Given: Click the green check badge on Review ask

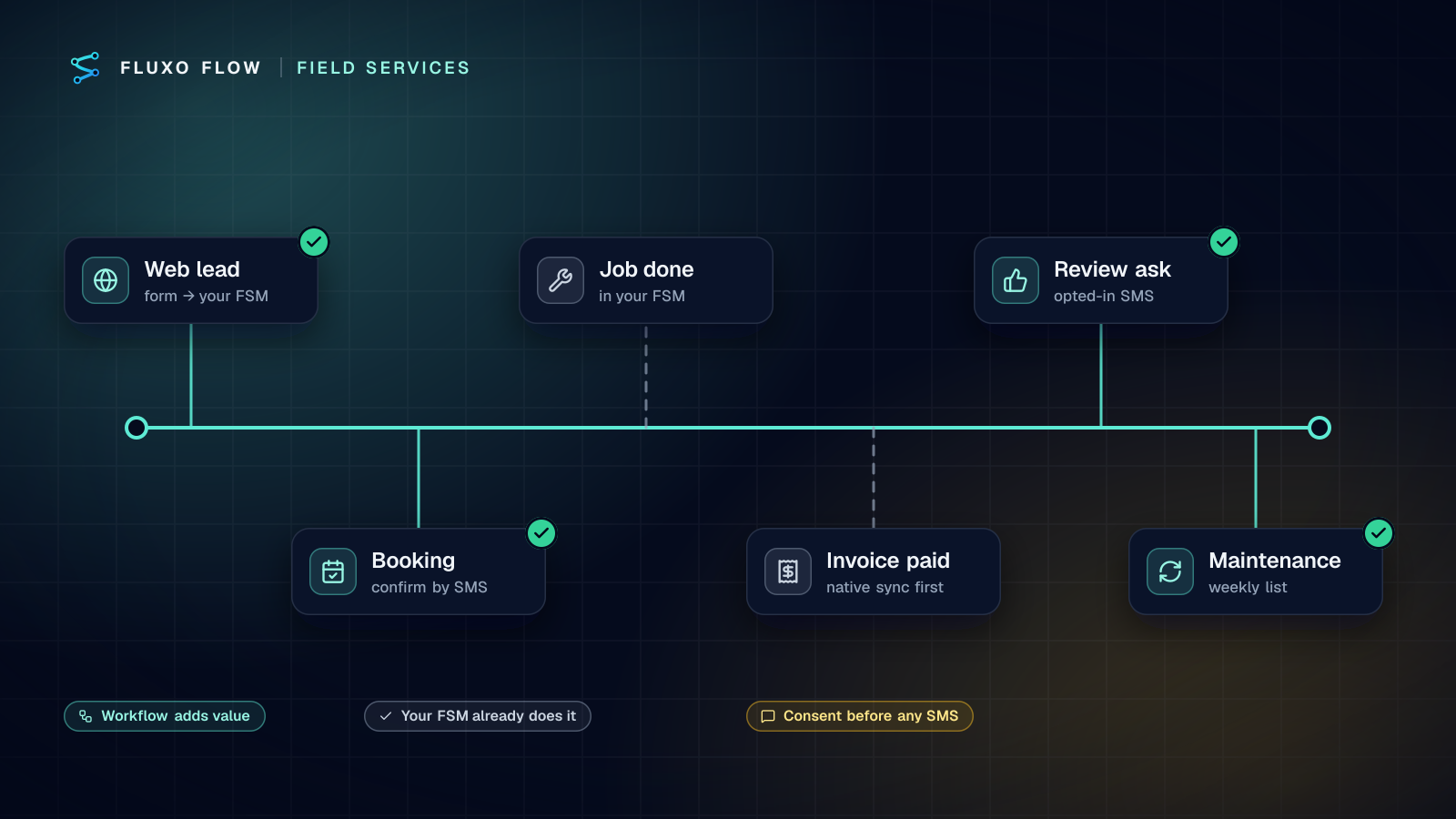Looking at the screenshot, I should tap(1224, 242).
